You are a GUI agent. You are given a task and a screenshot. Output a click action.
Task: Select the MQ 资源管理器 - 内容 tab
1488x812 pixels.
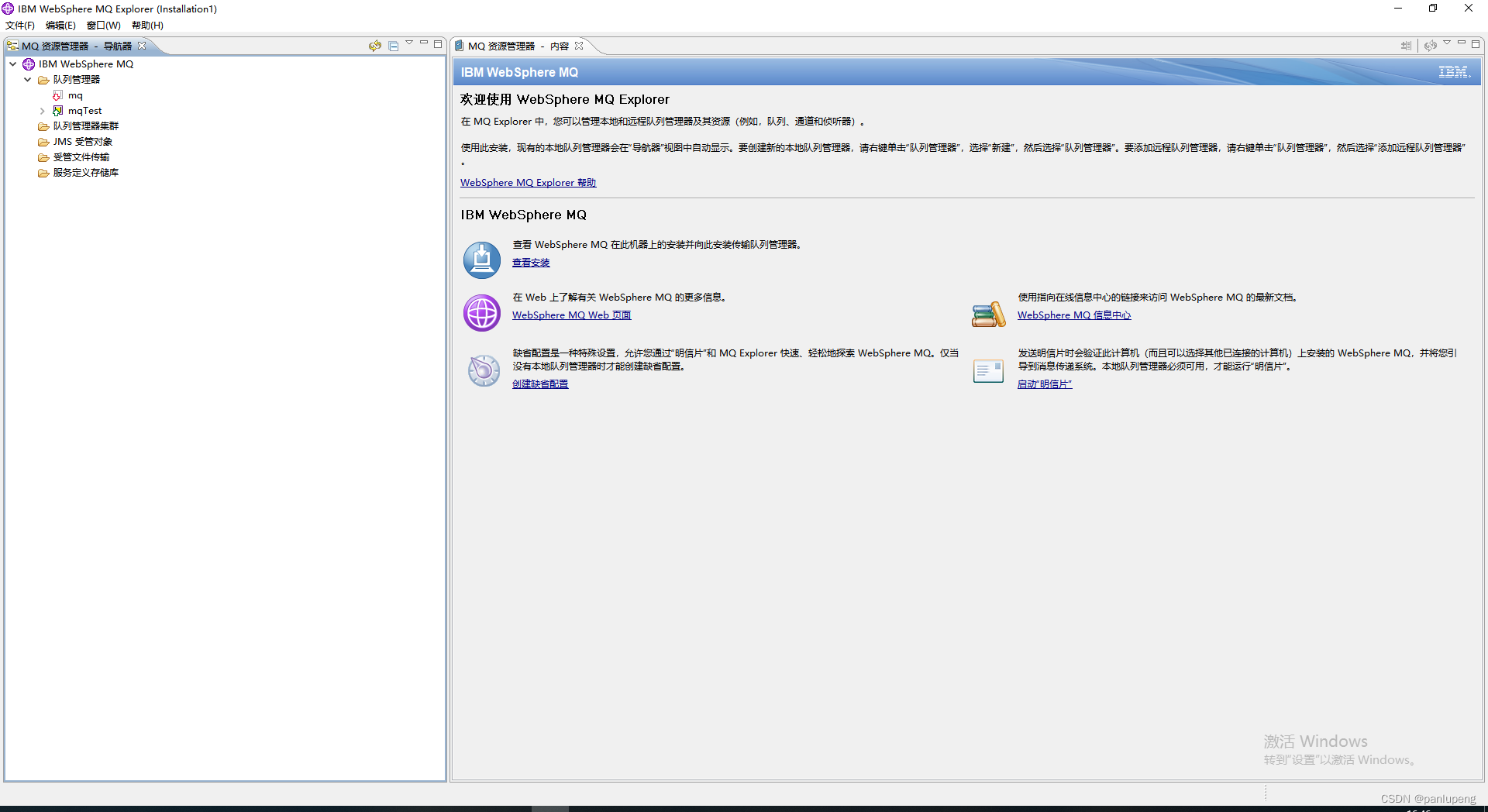(x=518, y=46)
